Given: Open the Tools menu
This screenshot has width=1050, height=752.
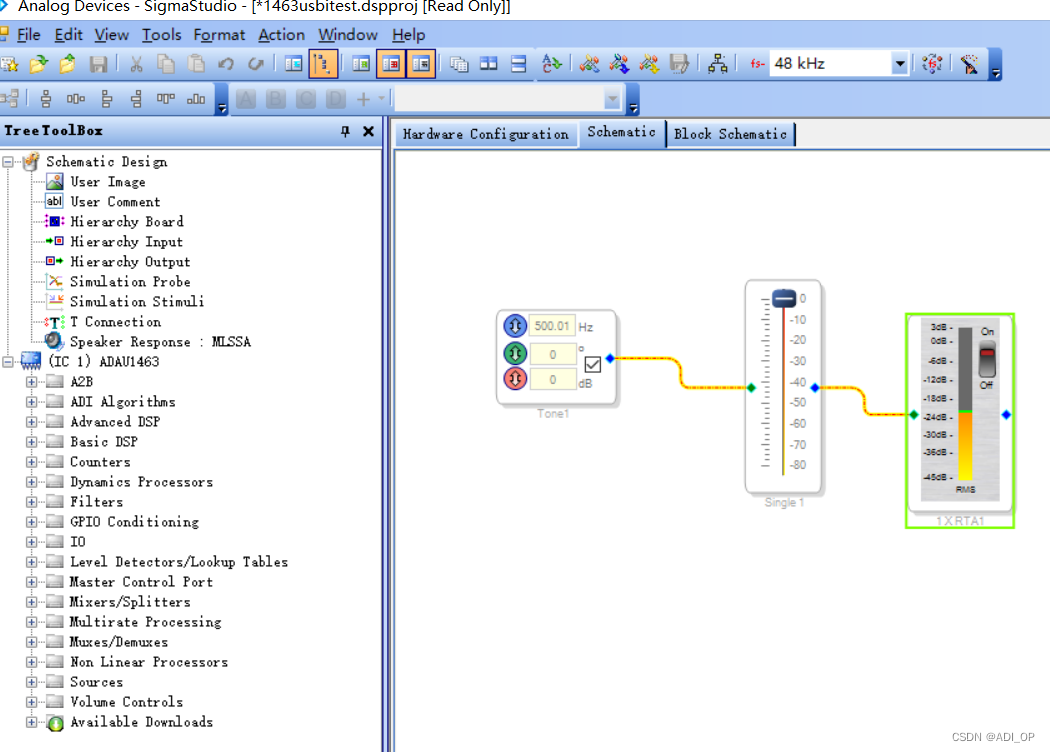Looking at the screenshot, I should tap(161, 35).
